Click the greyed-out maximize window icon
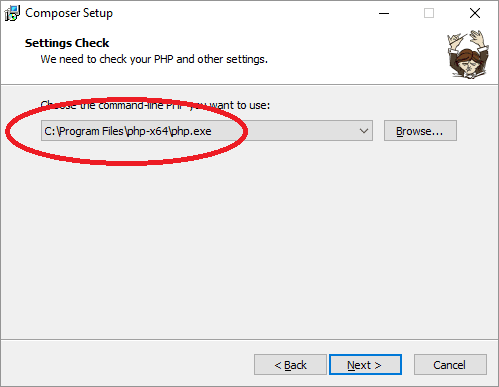The height and width of the screenshot is (387, 499). pos(429,13)
